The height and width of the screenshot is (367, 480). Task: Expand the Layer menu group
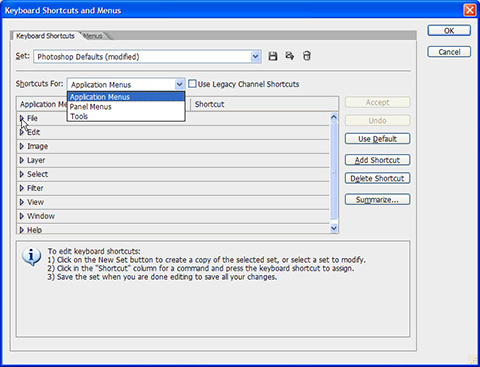point(22,160)
